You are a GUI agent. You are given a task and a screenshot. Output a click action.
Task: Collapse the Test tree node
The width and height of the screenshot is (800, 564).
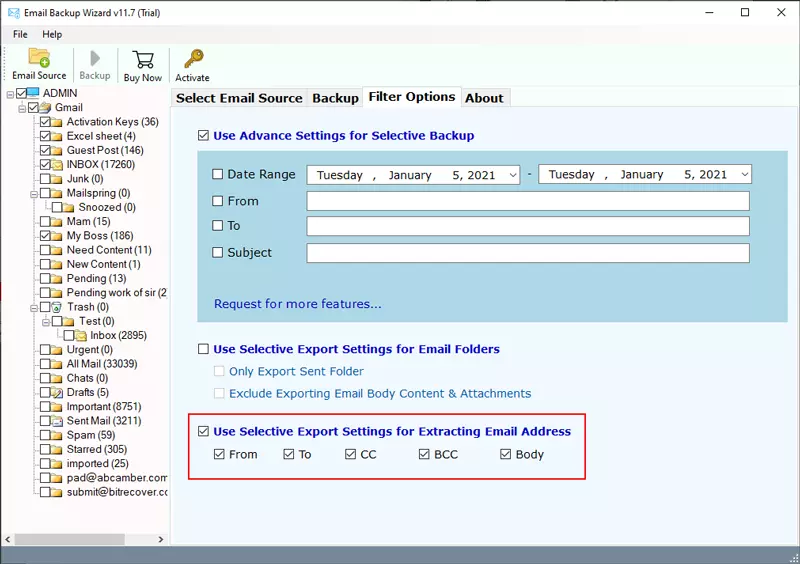[46, 323]
